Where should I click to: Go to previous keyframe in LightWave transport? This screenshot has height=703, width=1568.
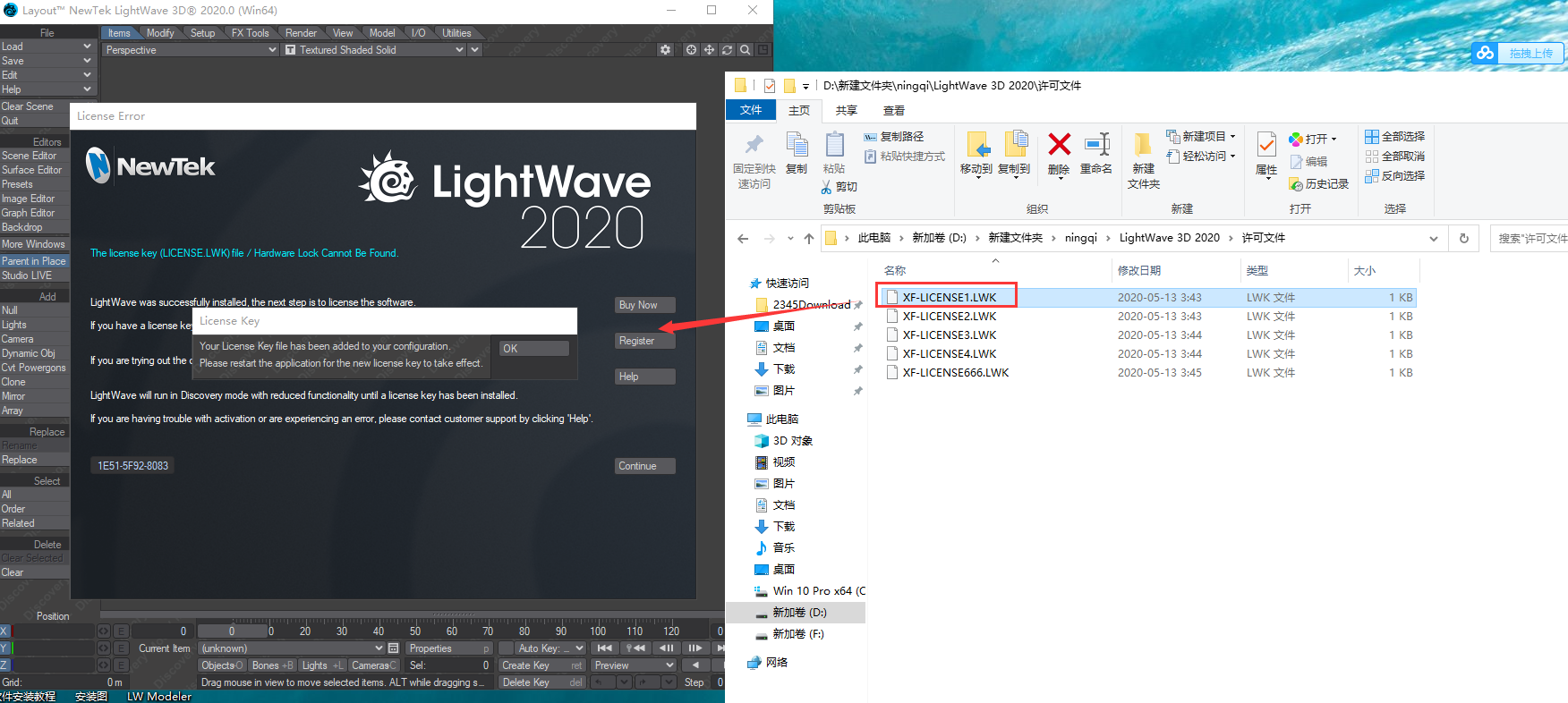point(635,648)
